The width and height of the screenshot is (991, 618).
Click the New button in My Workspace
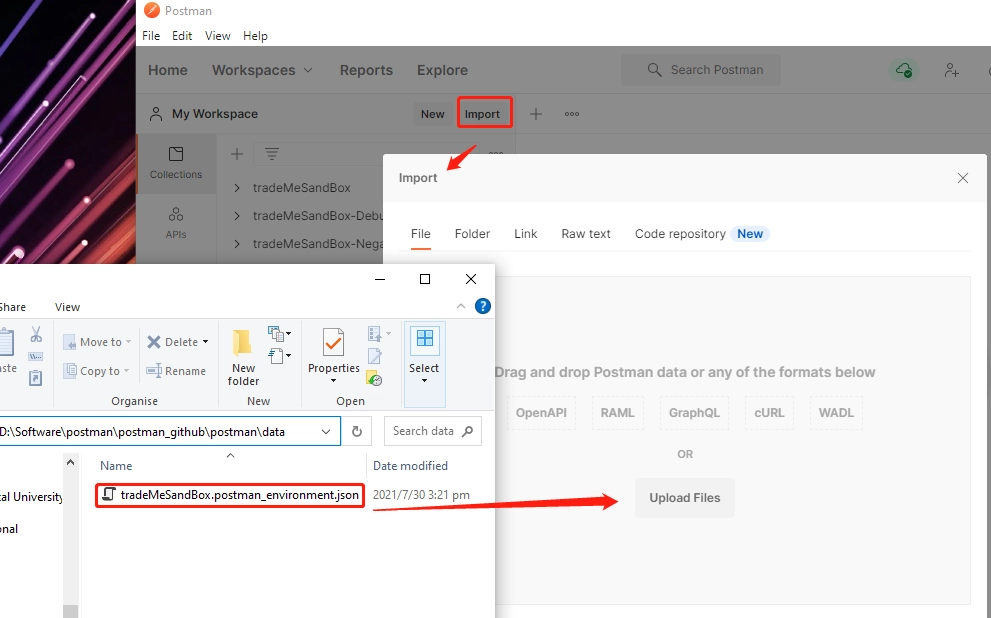click(x=432, y=114)
